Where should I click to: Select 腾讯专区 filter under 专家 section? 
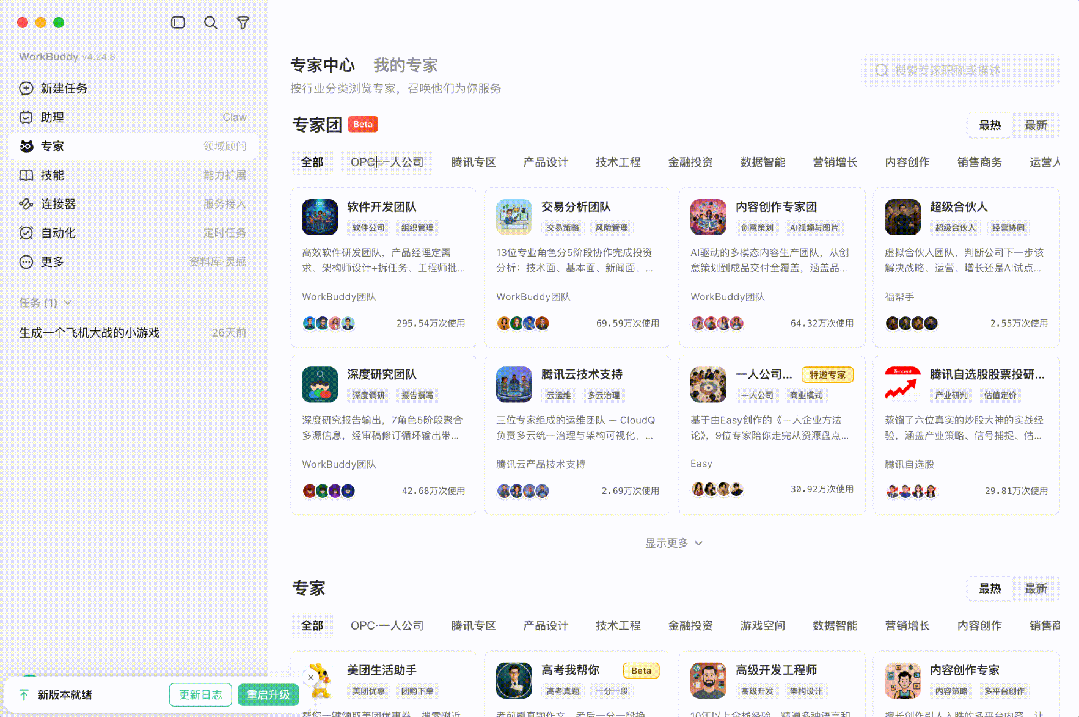[x=473, y=625]
